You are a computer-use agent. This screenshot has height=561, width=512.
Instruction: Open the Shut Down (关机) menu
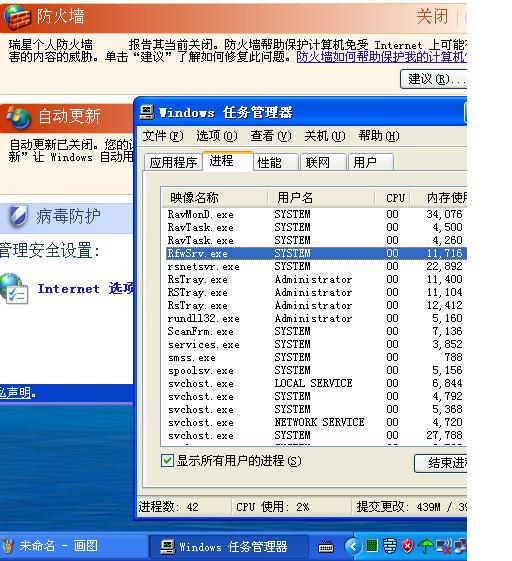[325, 136]
